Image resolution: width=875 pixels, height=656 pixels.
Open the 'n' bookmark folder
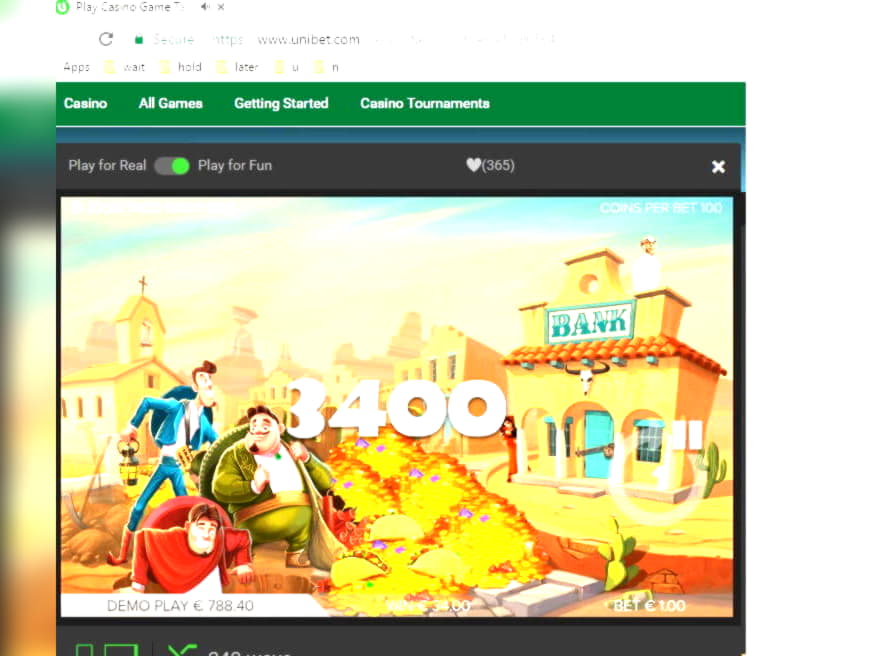coord(326,67)
